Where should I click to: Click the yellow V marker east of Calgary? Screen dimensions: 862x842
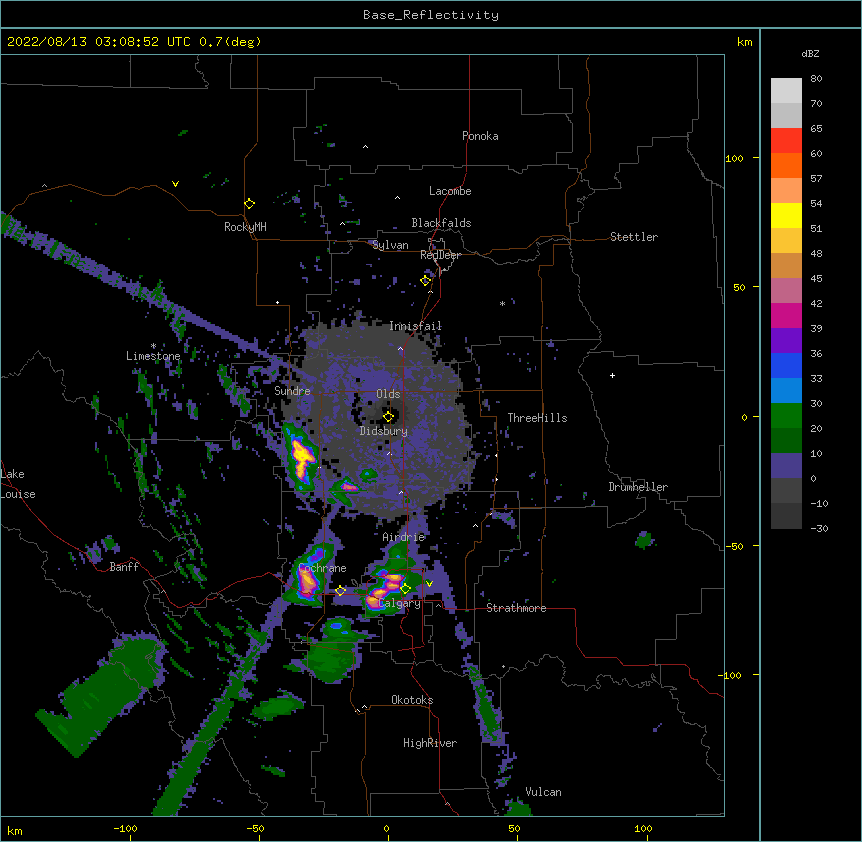click(x=429, y=583)
